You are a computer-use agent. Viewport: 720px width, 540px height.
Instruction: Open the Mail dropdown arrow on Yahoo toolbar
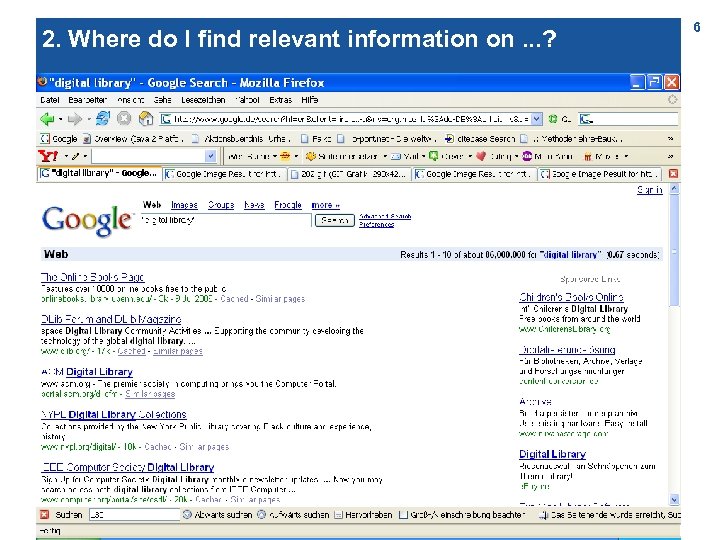(423, 157)
